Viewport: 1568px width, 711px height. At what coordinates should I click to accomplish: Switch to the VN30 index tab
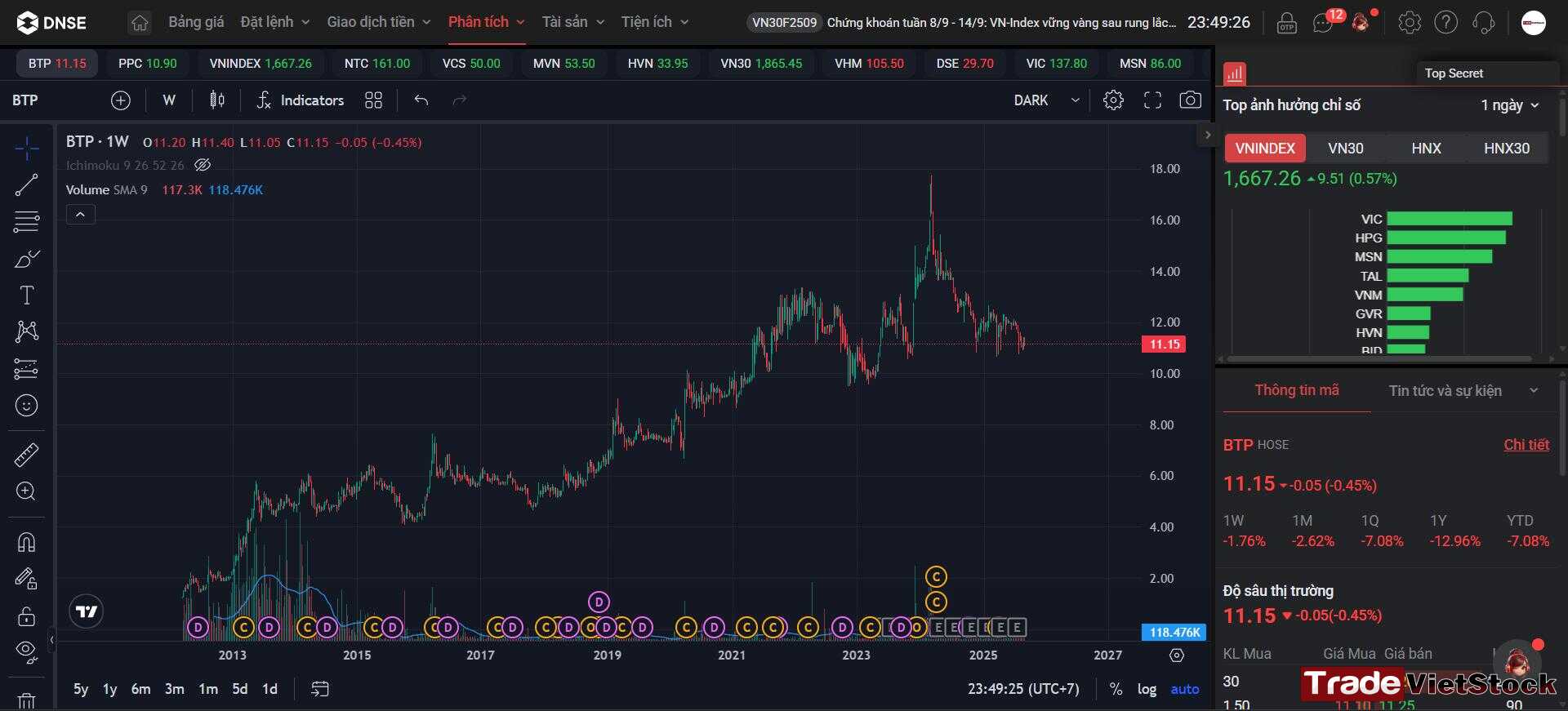pyautogui.click(x=1345, y=149)
